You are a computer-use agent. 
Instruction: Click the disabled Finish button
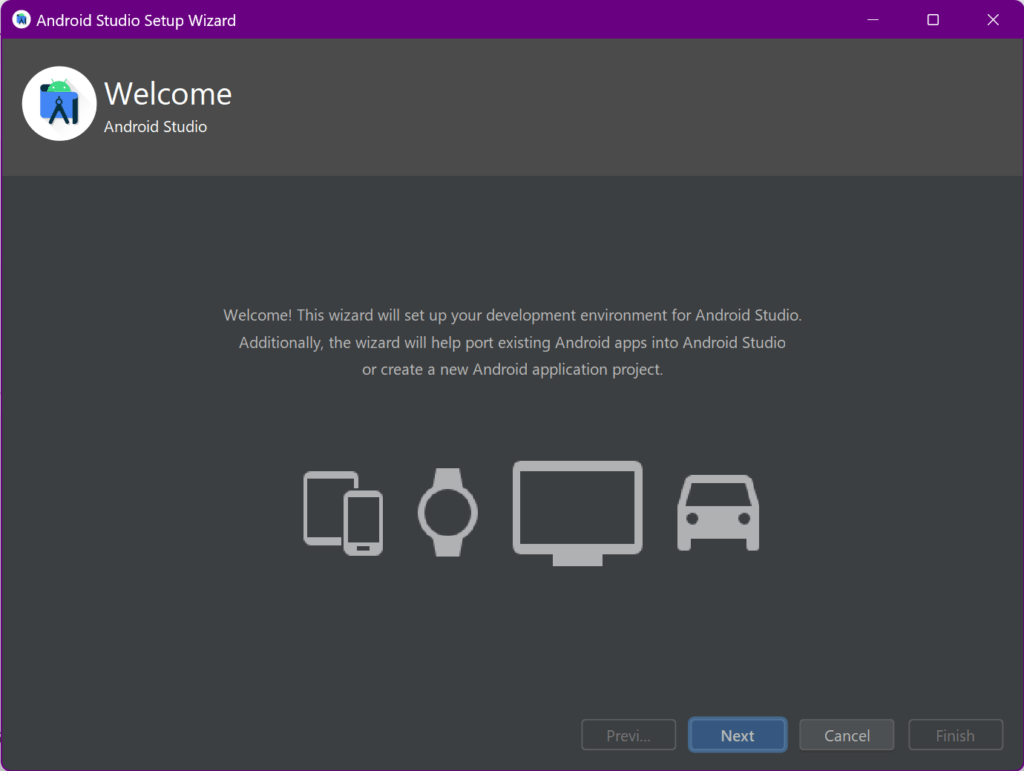point(955,735)
